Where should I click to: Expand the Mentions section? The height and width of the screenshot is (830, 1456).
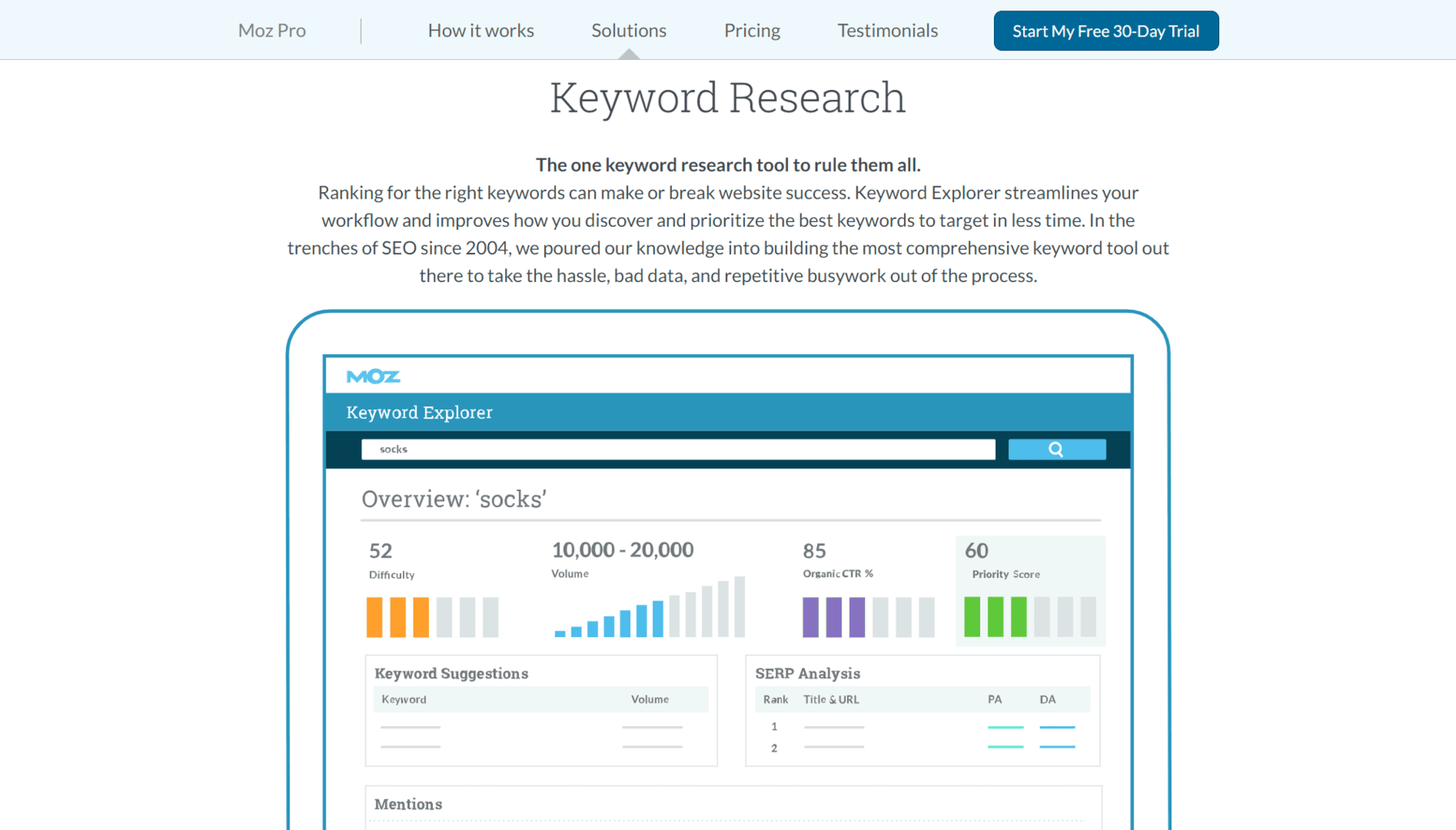pyautogui.click(x=408, y=804)
